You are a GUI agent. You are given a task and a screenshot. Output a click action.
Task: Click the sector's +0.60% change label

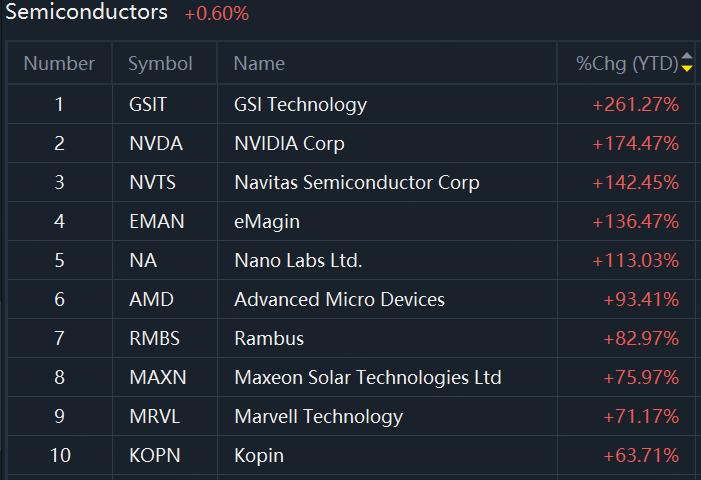click(x=217, y=14)
